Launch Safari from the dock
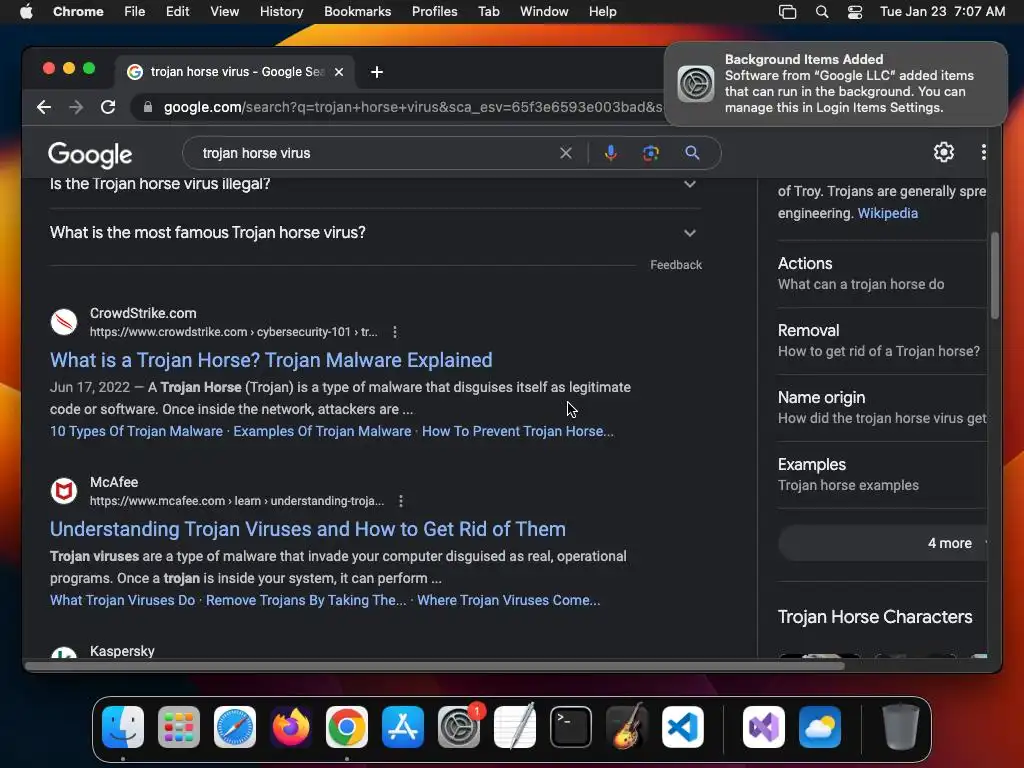The width and height of the screenshot is (1024, 768). point(234,727)
